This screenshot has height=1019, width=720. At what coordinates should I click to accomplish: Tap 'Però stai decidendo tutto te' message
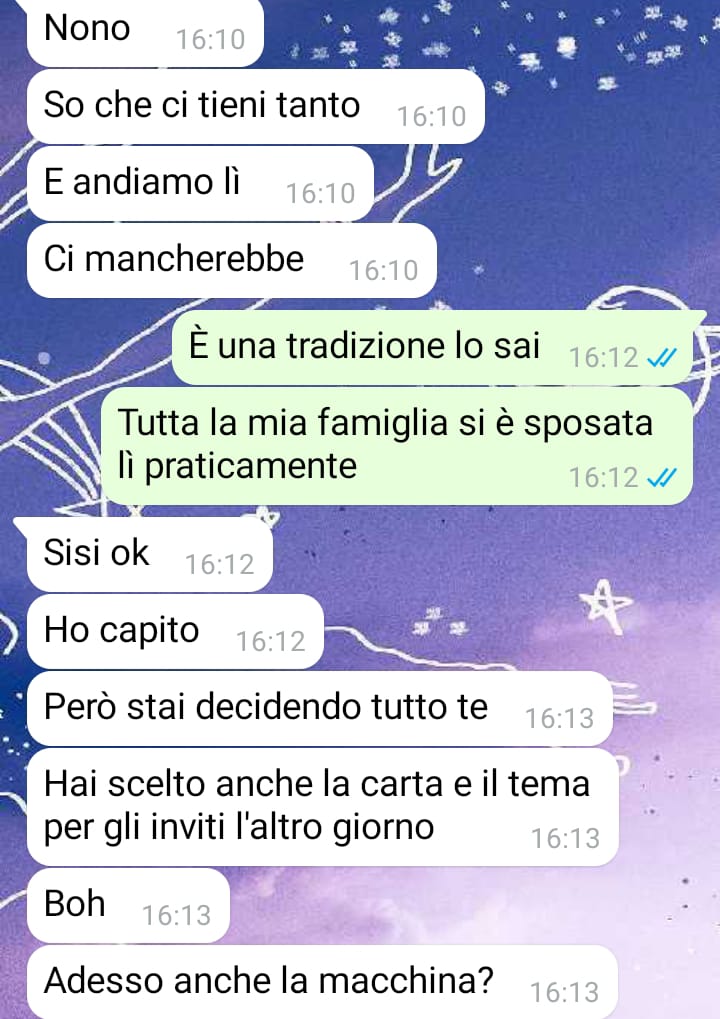point(320,709)
